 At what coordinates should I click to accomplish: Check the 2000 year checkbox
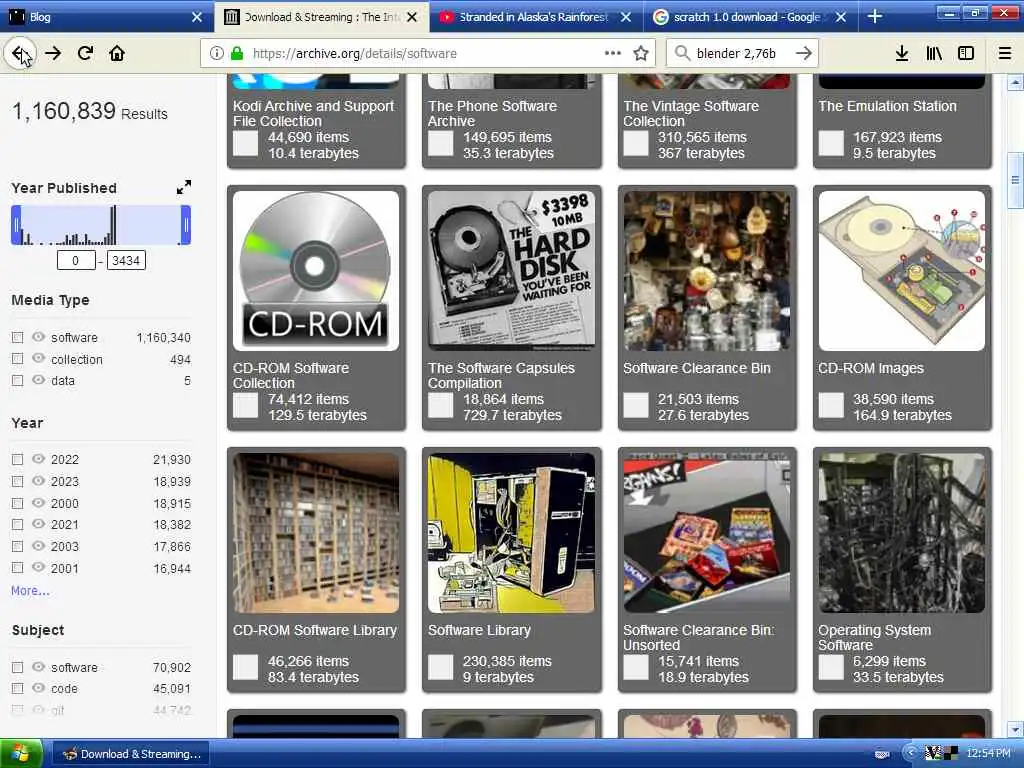[x=18, y=504]
